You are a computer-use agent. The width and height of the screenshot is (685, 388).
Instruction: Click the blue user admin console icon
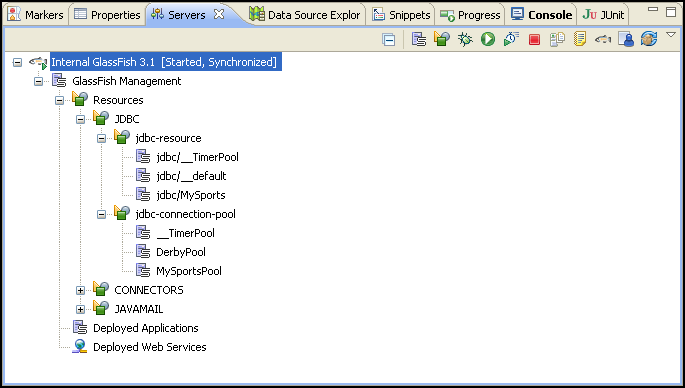[626, 39]
